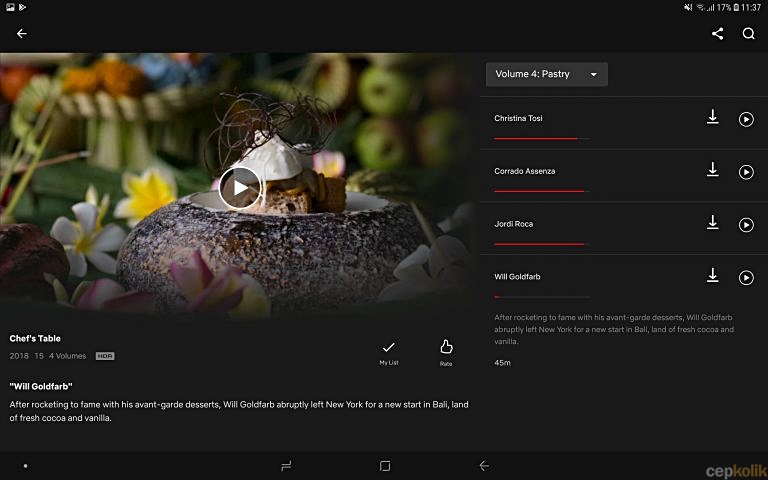Tap the Android home button
The height and width of the screenshot is (480, 768).
click(385, 465)
